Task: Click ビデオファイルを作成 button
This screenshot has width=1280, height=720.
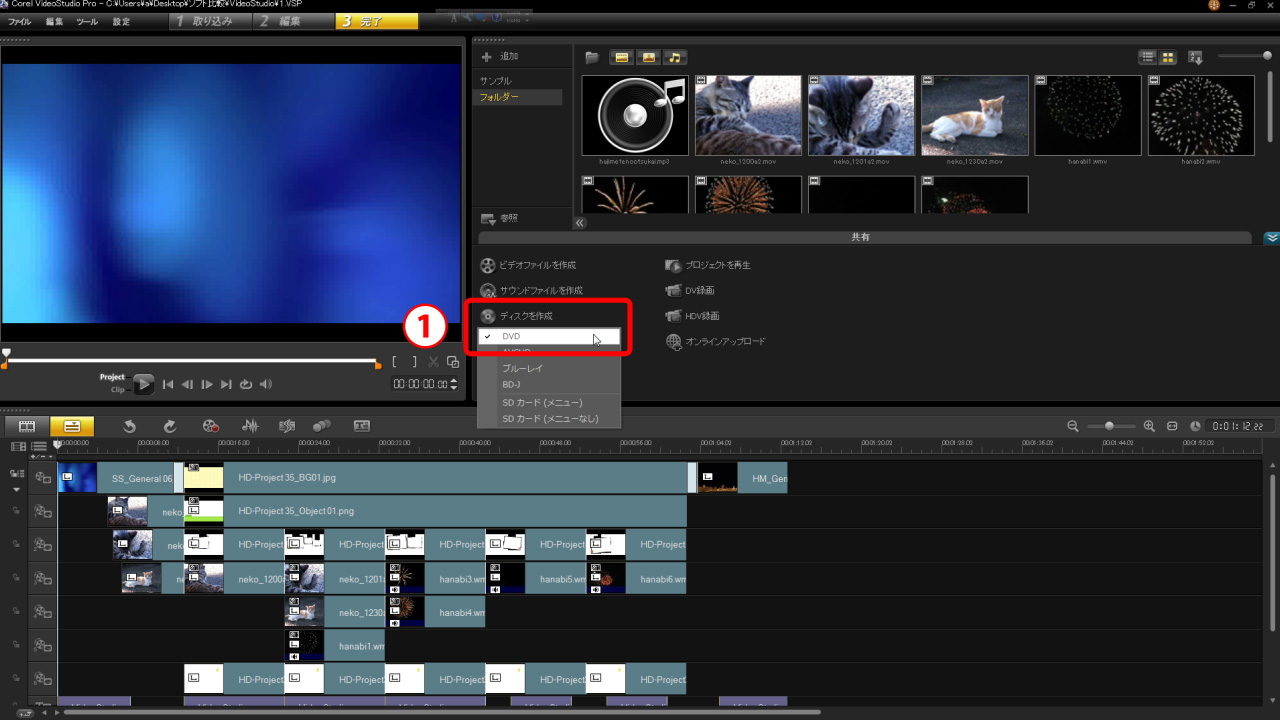Action: pos(538,265)
